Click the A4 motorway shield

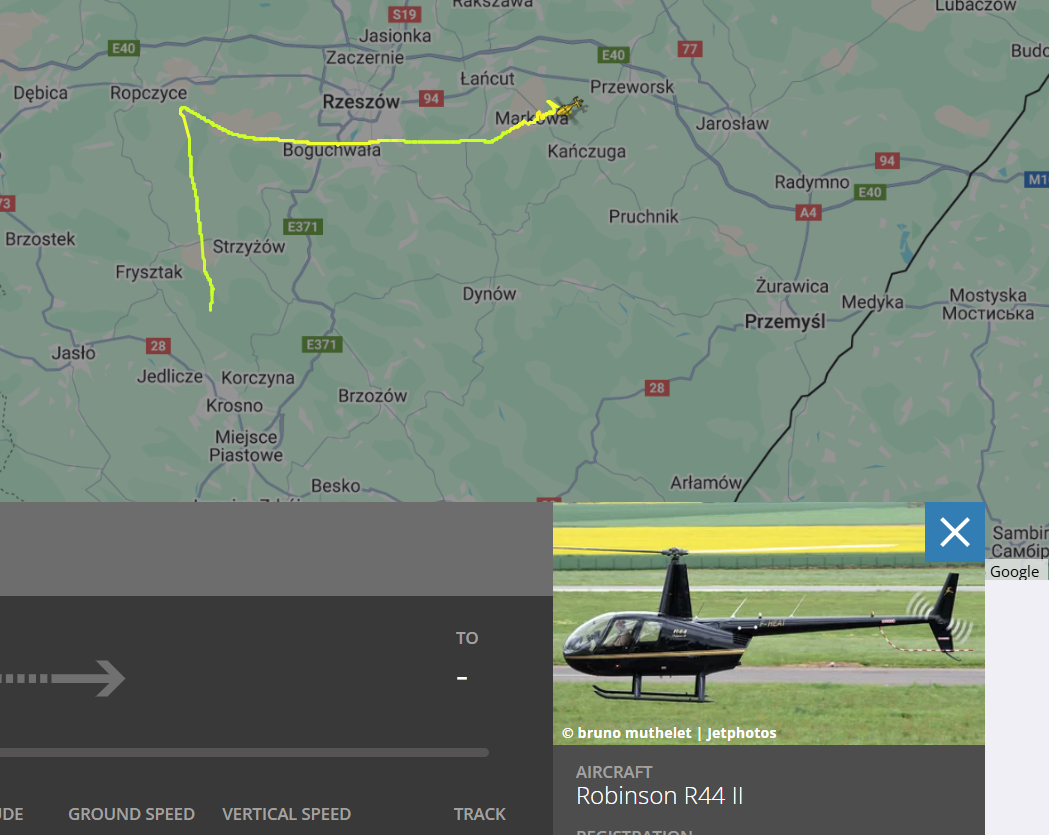click(x=808, y=213)
